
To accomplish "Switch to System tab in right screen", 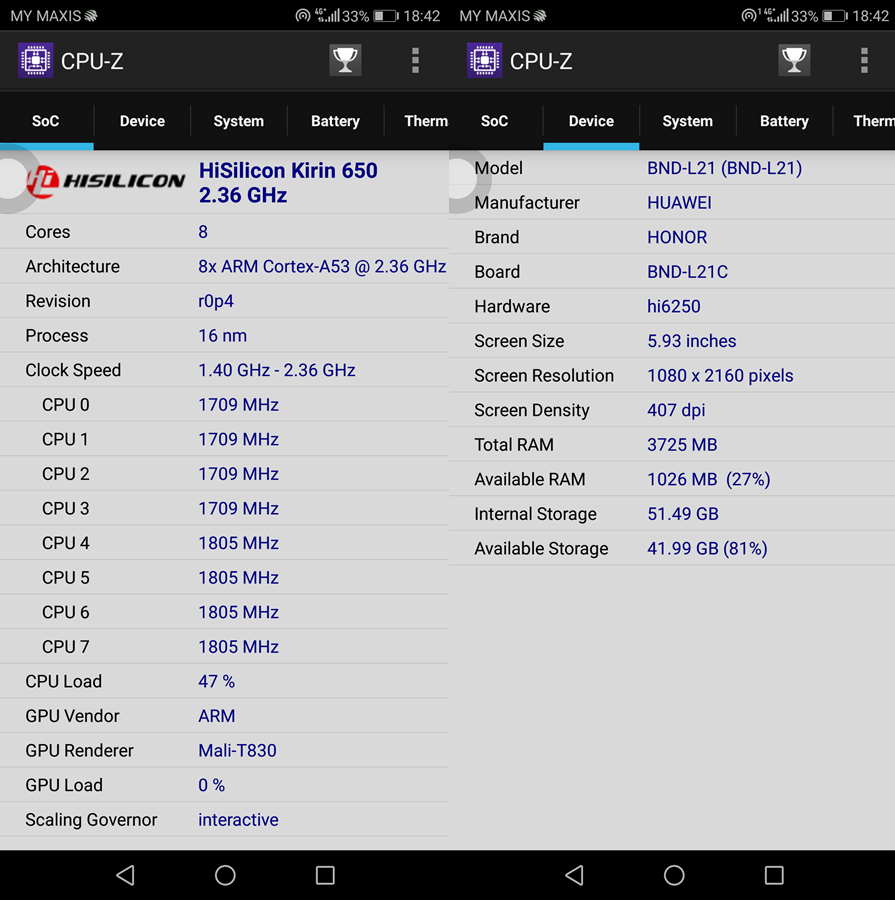I will point(688,121).
